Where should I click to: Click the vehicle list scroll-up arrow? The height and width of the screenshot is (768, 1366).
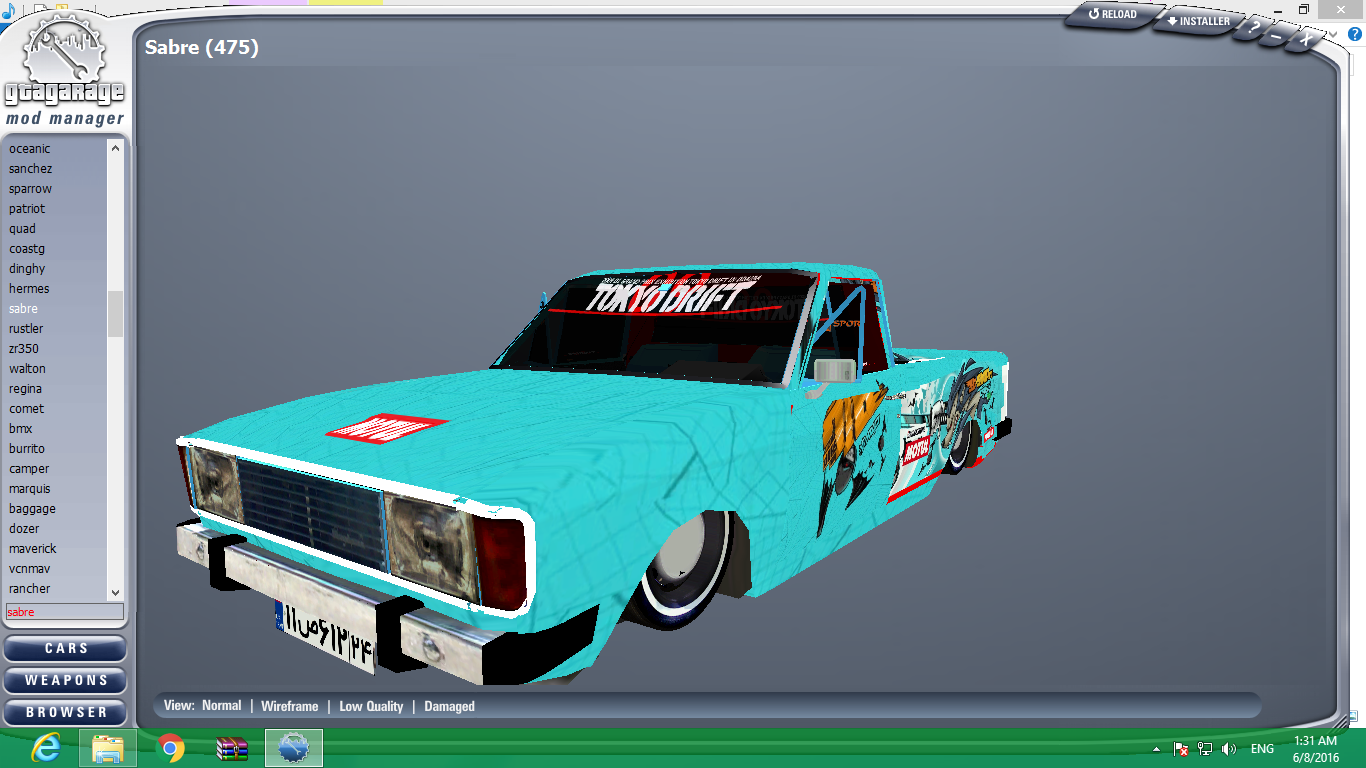[115, 148]
